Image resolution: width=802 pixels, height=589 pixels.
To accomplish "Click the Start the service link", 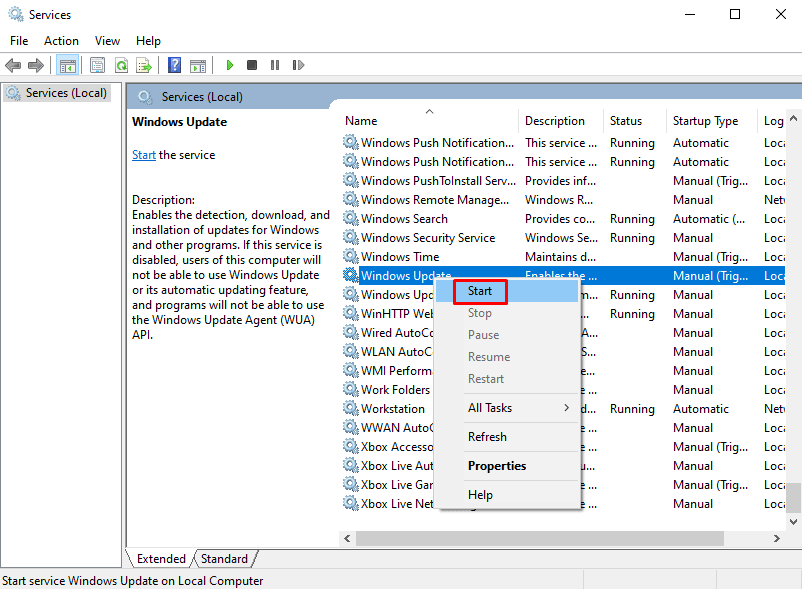I will click(144, 155).
